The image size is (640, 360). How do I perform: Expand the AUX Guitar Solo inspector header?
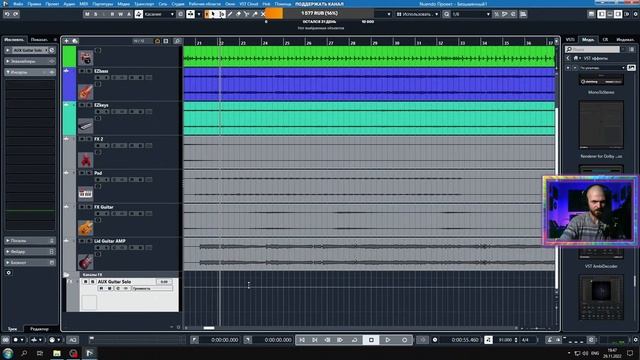click(29, 50)
